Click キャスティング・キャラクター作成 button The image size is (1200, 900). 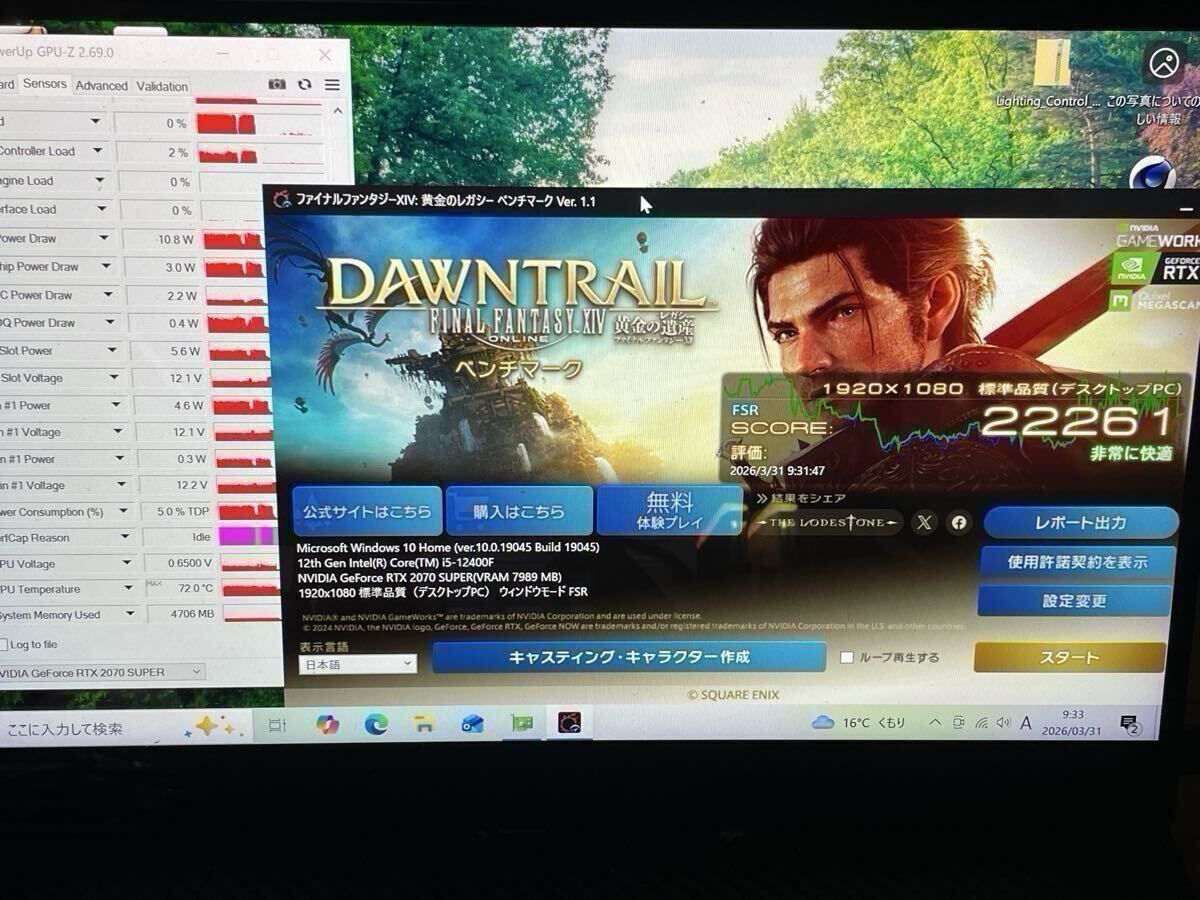point(629,657)
